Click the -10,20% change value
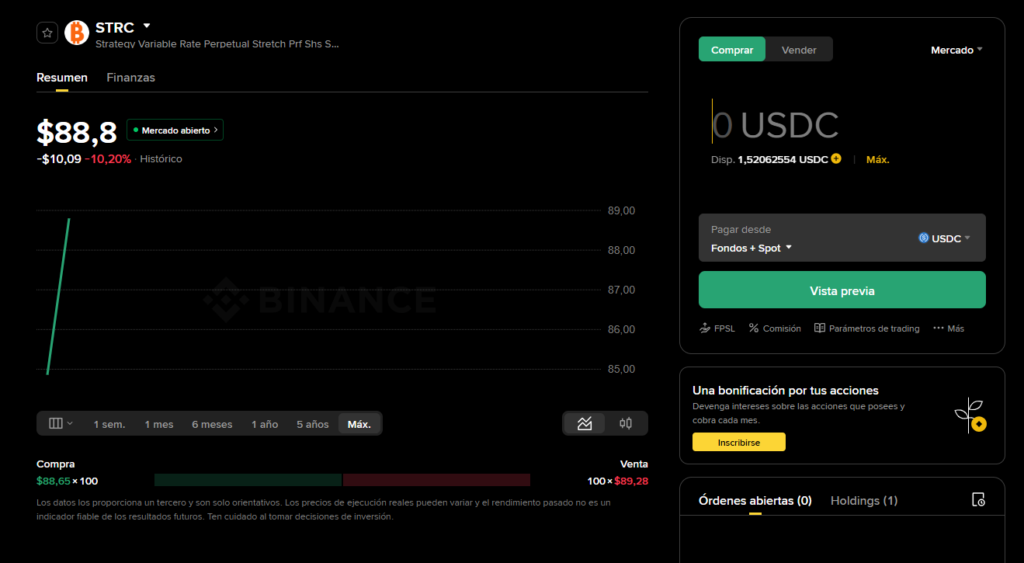Screen dimensions: 1024x563 [x=108, y=159]
